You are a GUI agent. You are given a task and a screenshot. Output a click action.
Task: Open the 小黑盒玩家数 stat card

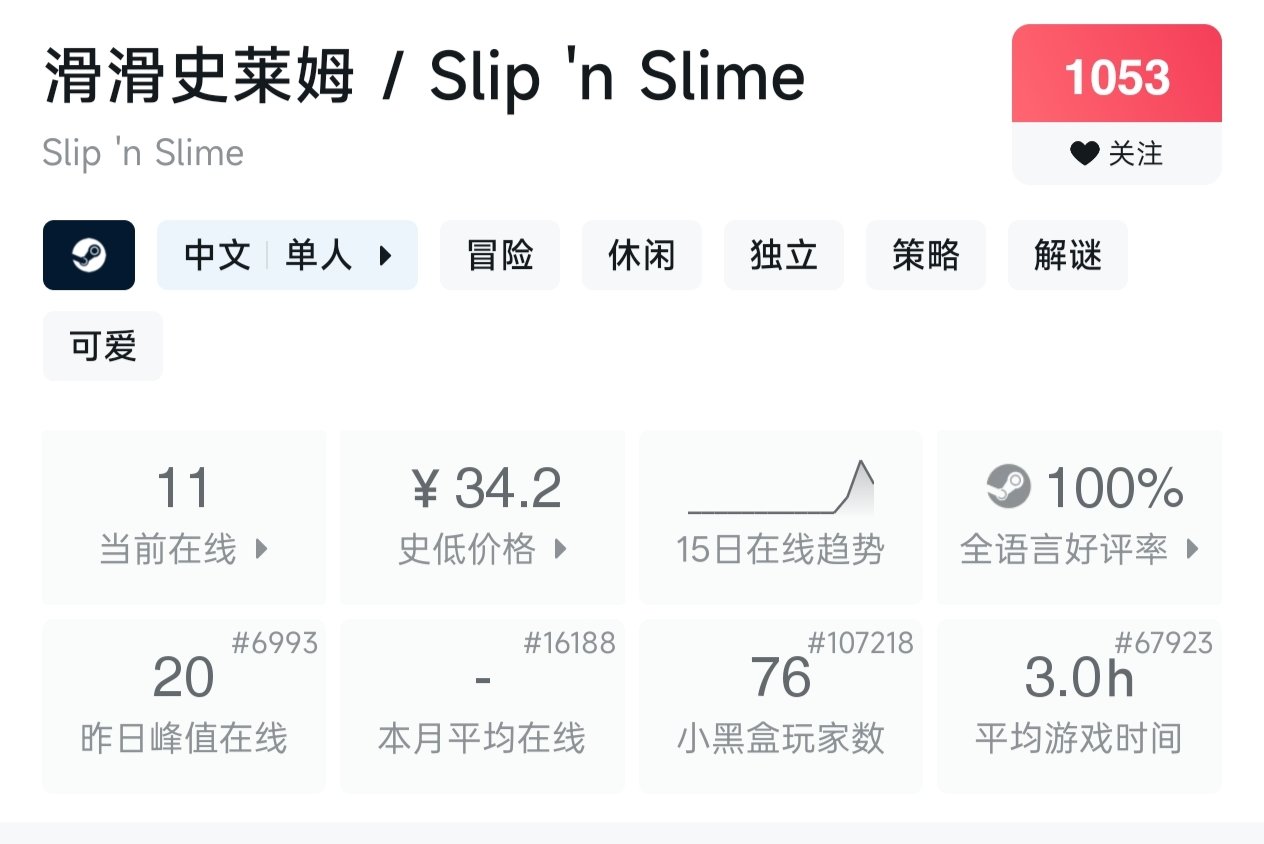781,706
